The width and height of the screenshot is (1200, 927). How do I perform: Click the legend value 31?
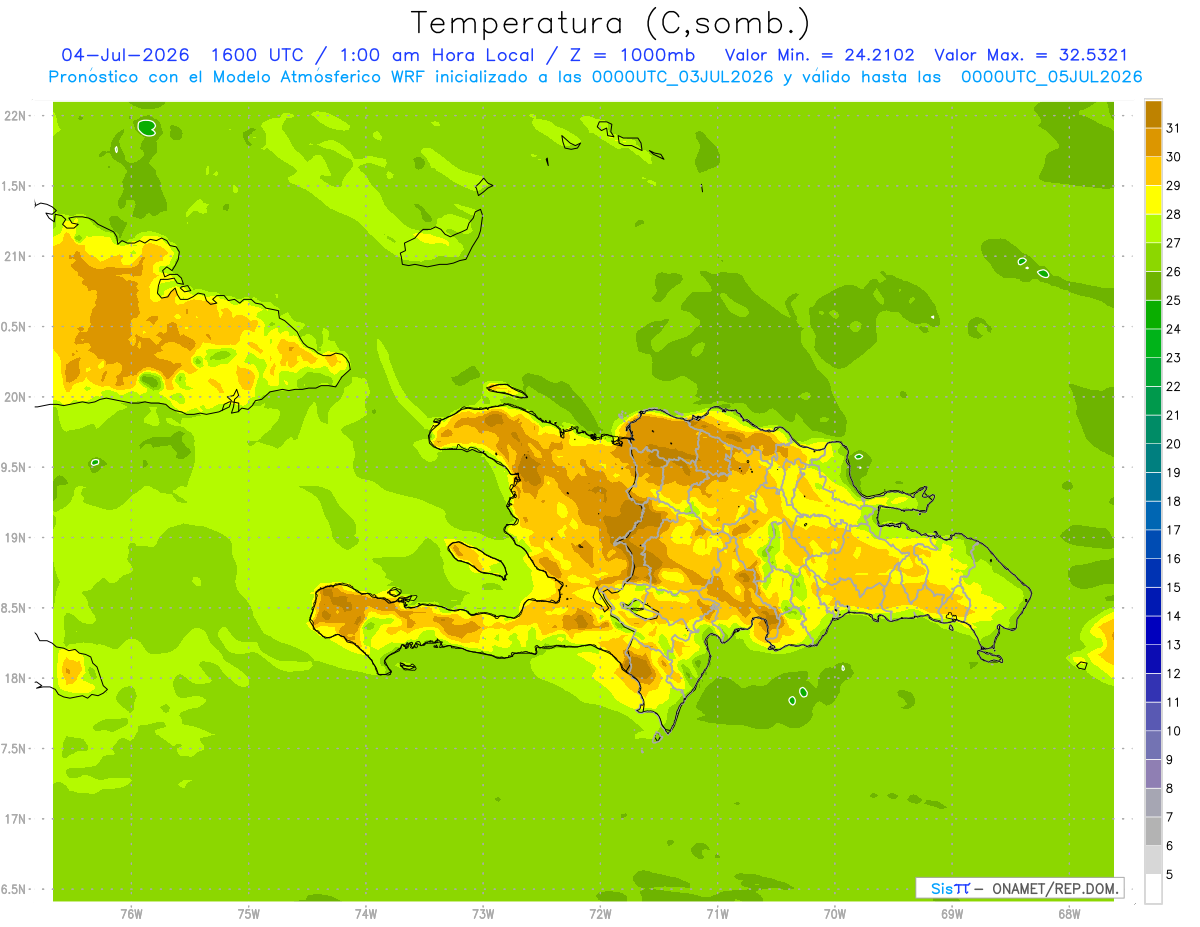coord(1173,127)
